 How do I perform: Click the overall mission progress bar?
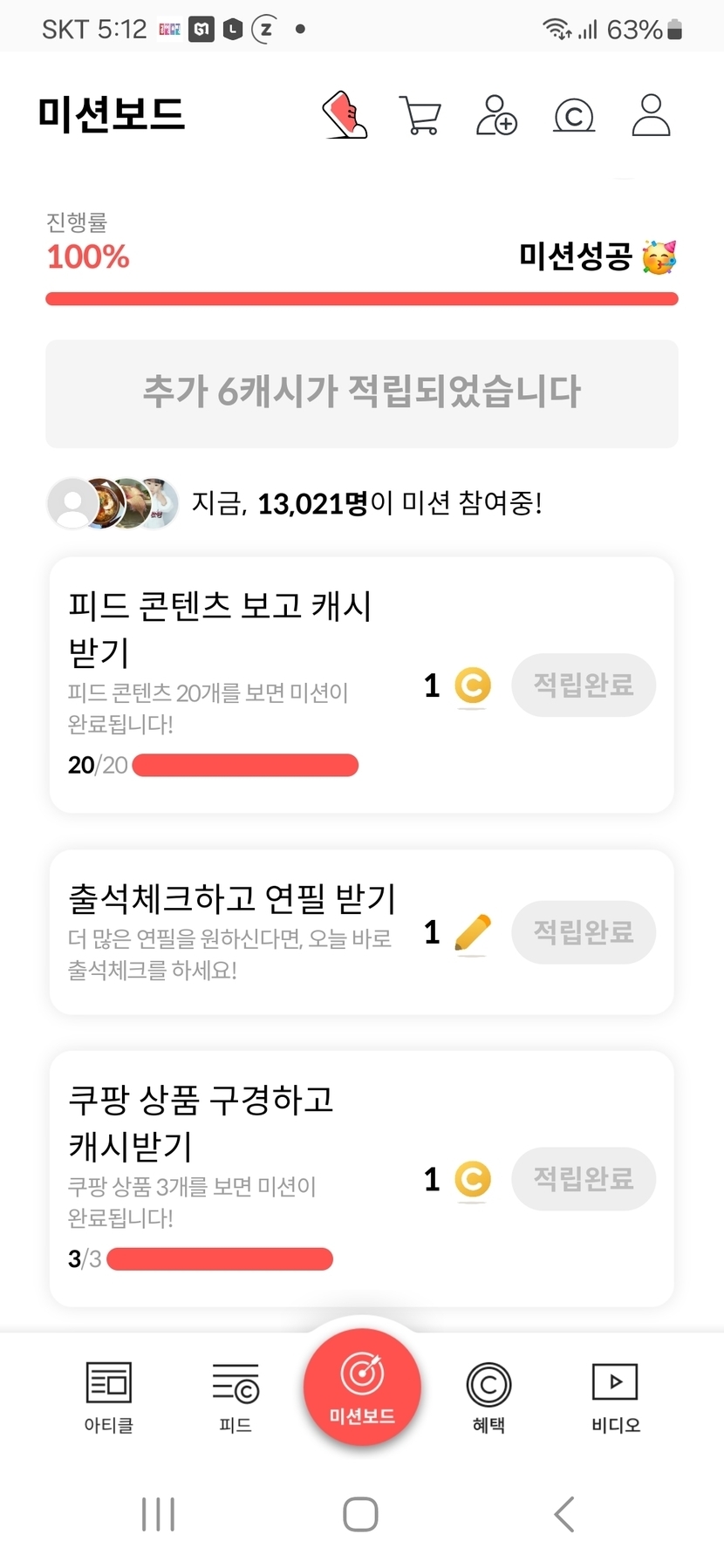click(362, 299)
